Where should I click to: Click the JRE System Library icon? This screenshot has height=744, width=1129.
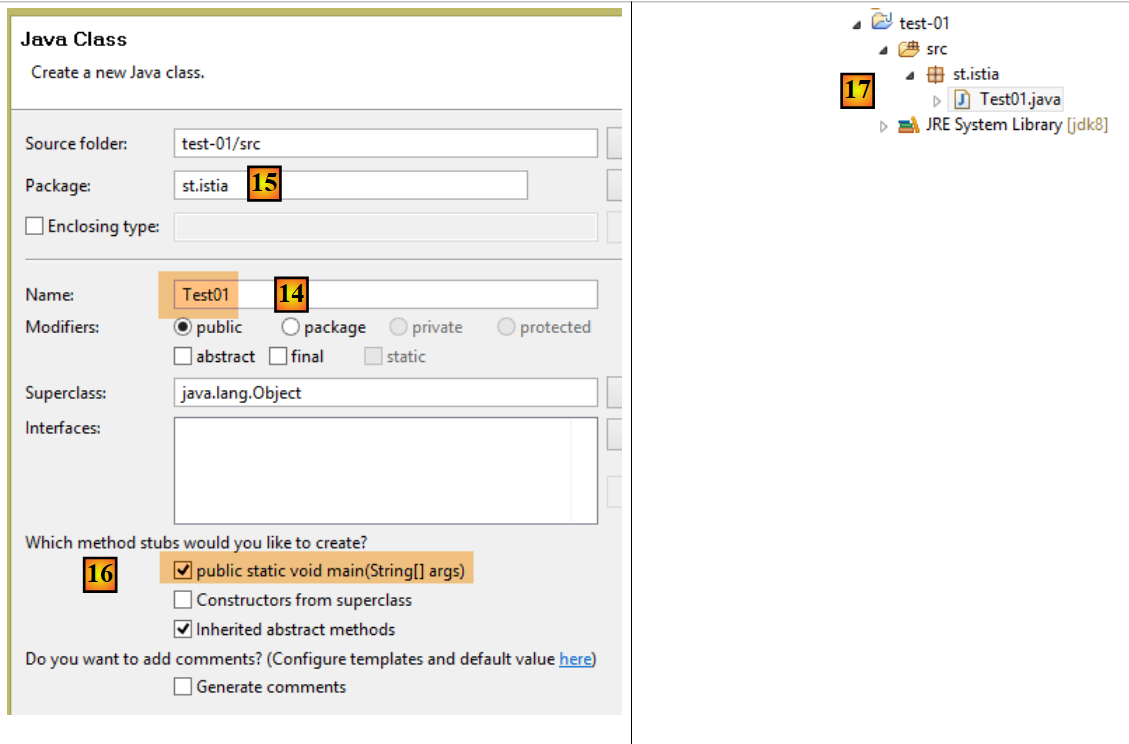point(908,125)
